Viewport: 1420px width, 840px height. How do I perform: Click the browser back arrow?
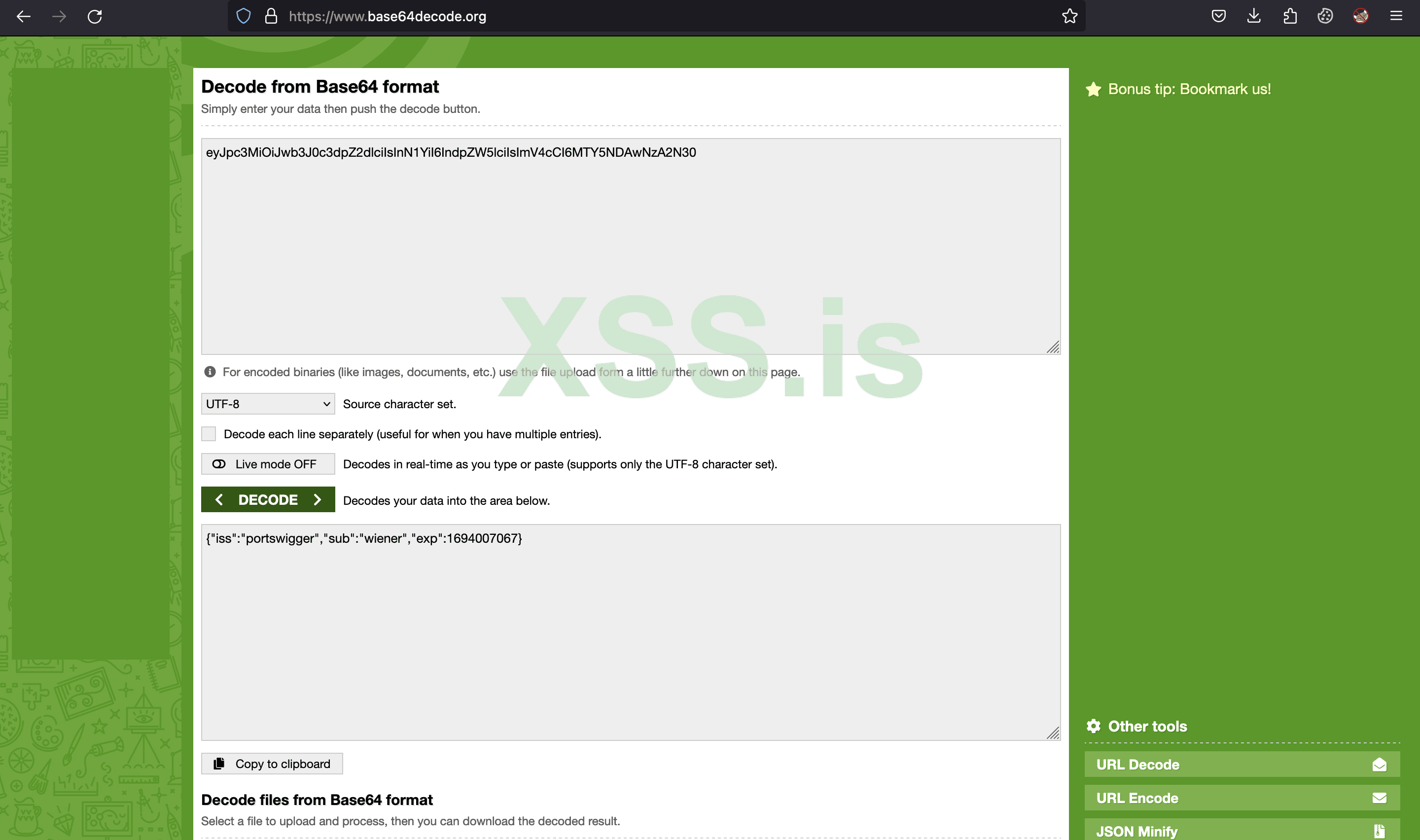coord(23,16)
